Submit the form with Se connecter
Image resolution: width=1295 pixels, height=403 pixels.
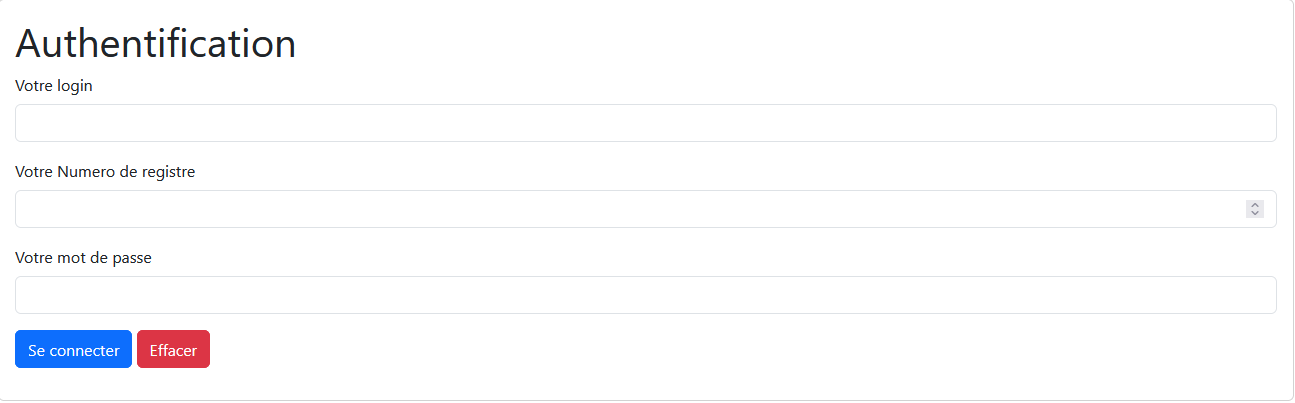point(73,350)
